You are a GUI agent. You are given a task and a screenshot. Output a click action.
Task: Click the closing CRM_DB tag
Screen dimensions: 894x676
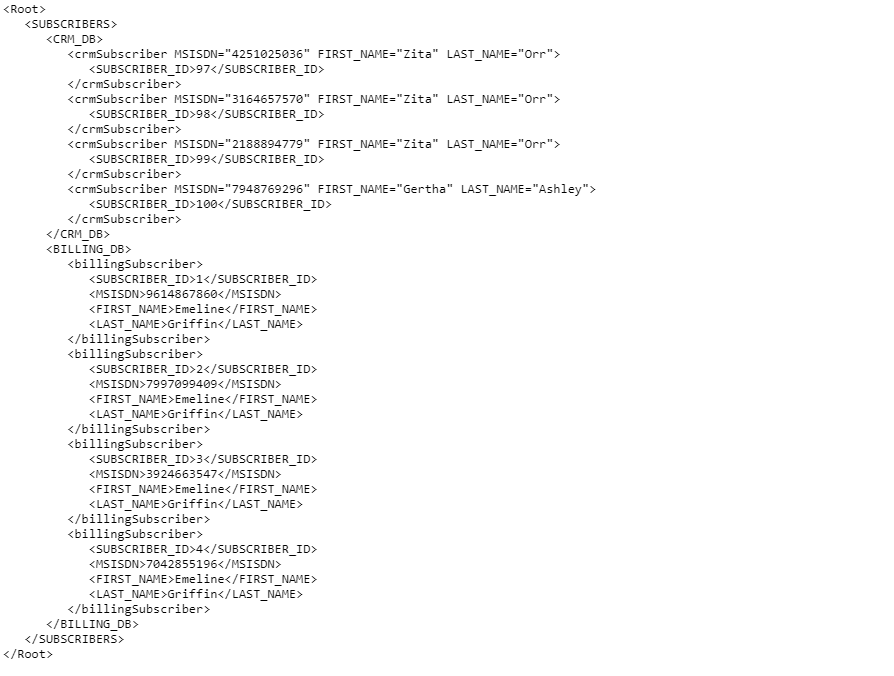78,234
